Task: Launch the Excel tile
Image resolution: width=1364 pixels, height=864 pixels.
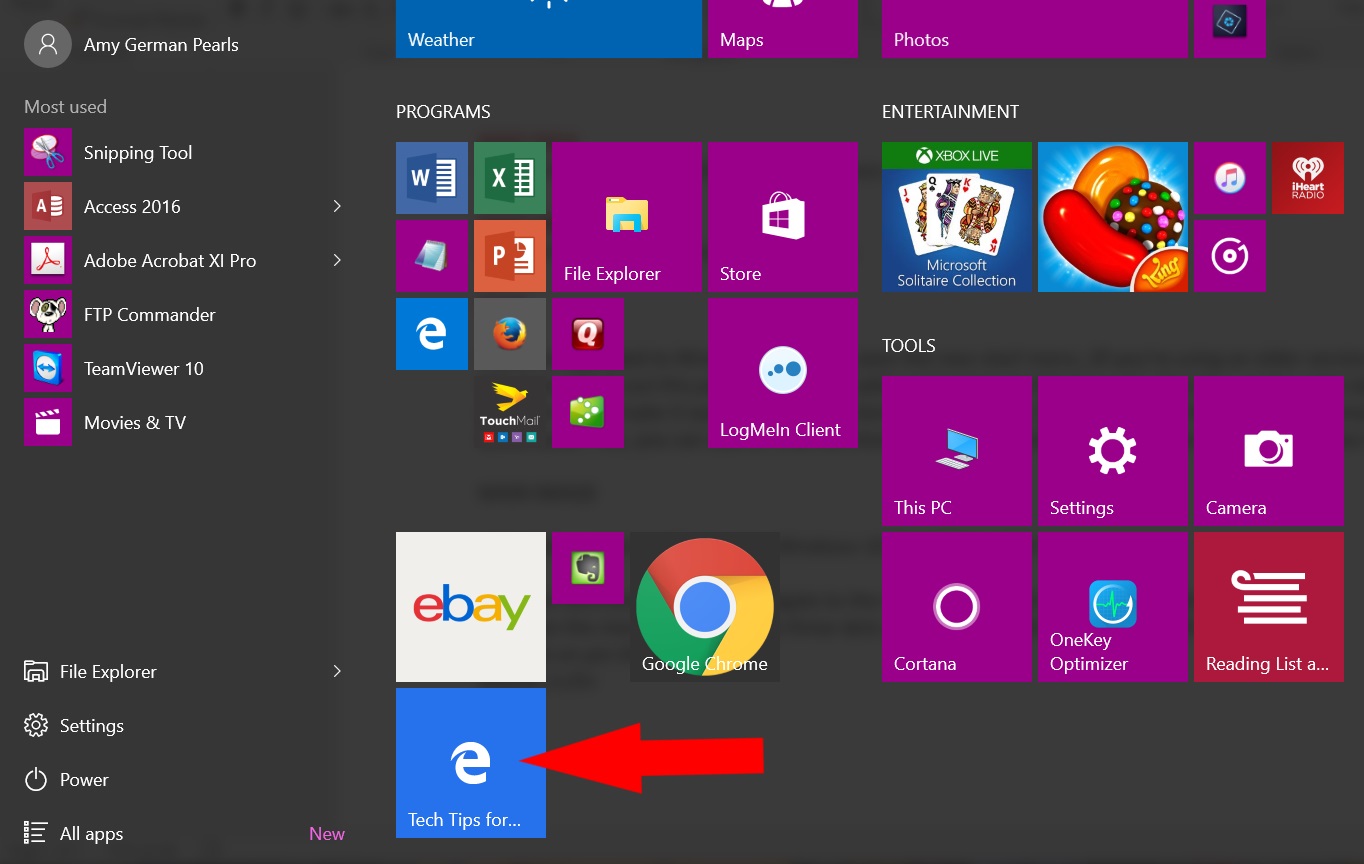Action: tap(510, 178)
